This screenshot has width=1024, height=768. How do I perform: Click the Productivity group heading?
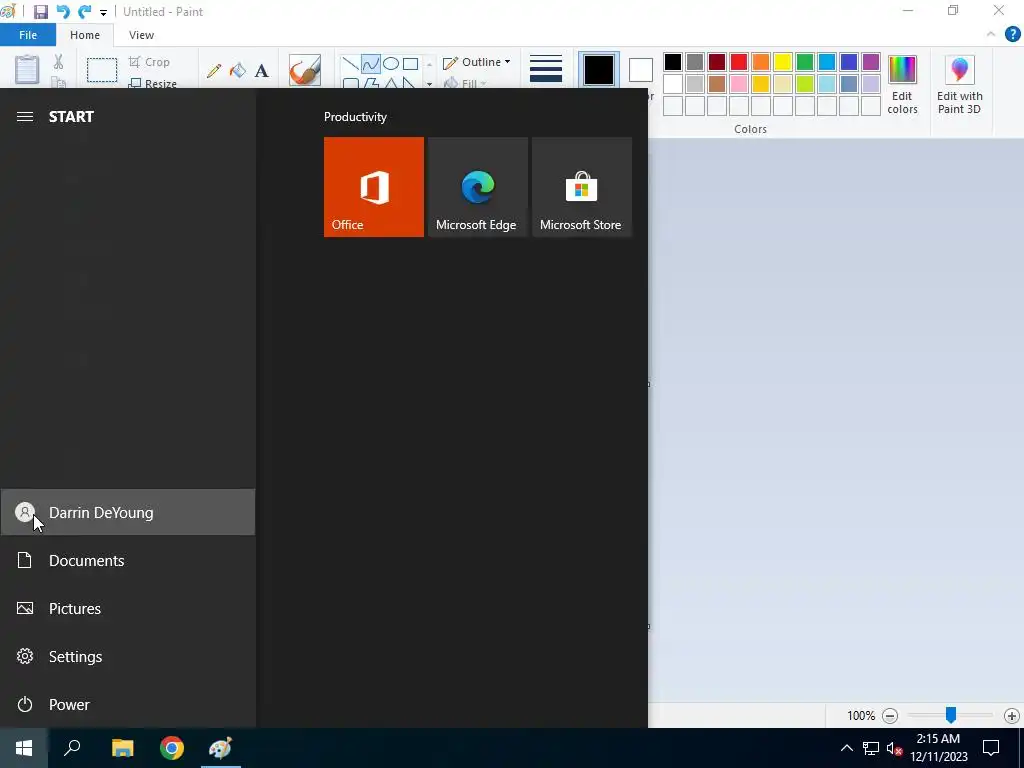point(355,117)
